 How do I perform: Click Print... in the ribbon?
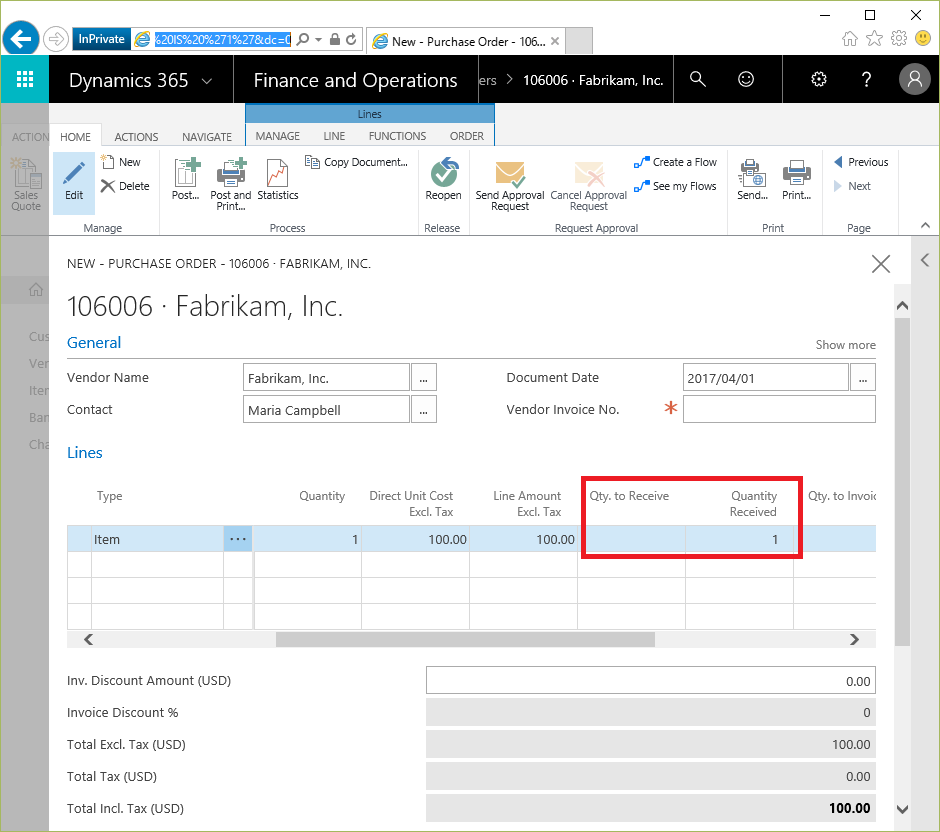797,179
